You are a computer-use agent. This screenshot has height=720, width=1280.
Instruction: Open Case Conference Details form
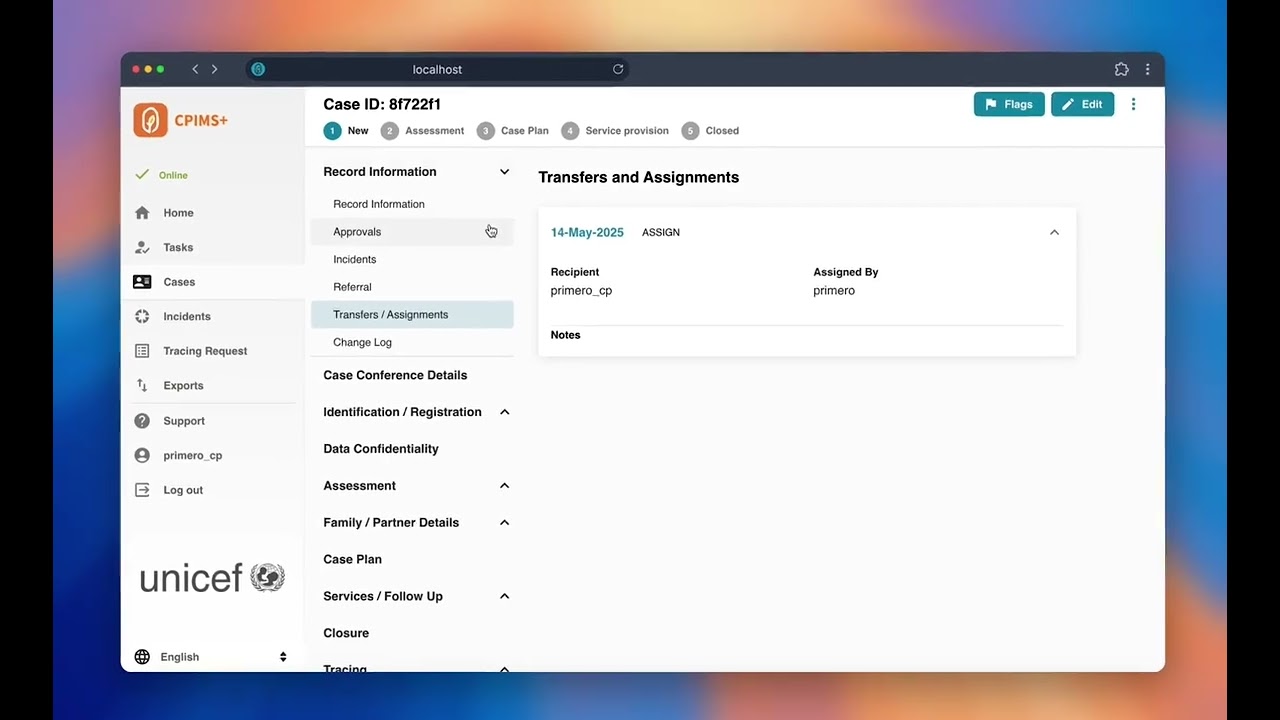click(395, 375)
